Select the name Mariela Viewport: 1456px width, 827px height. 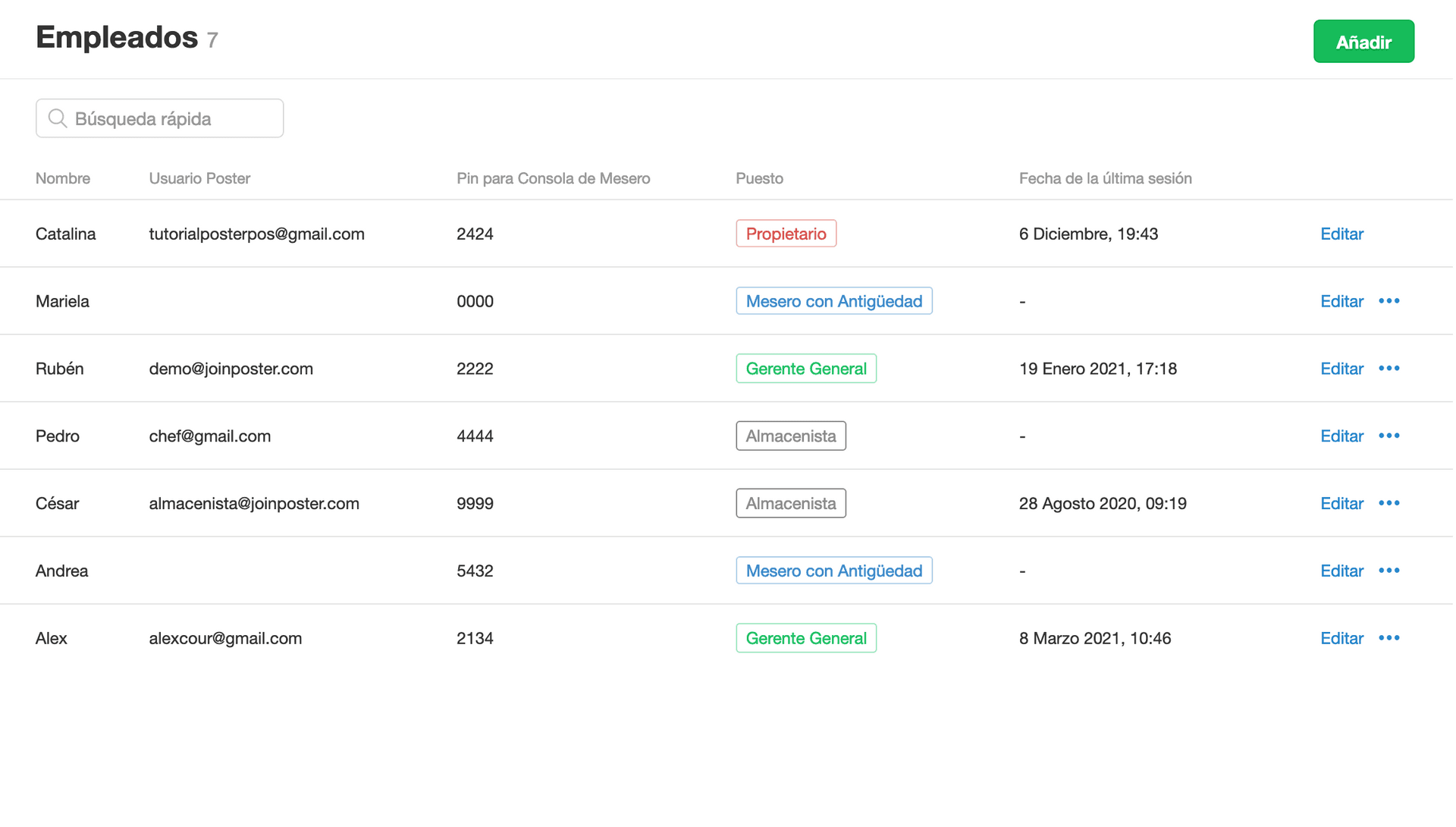coord(62,301)
